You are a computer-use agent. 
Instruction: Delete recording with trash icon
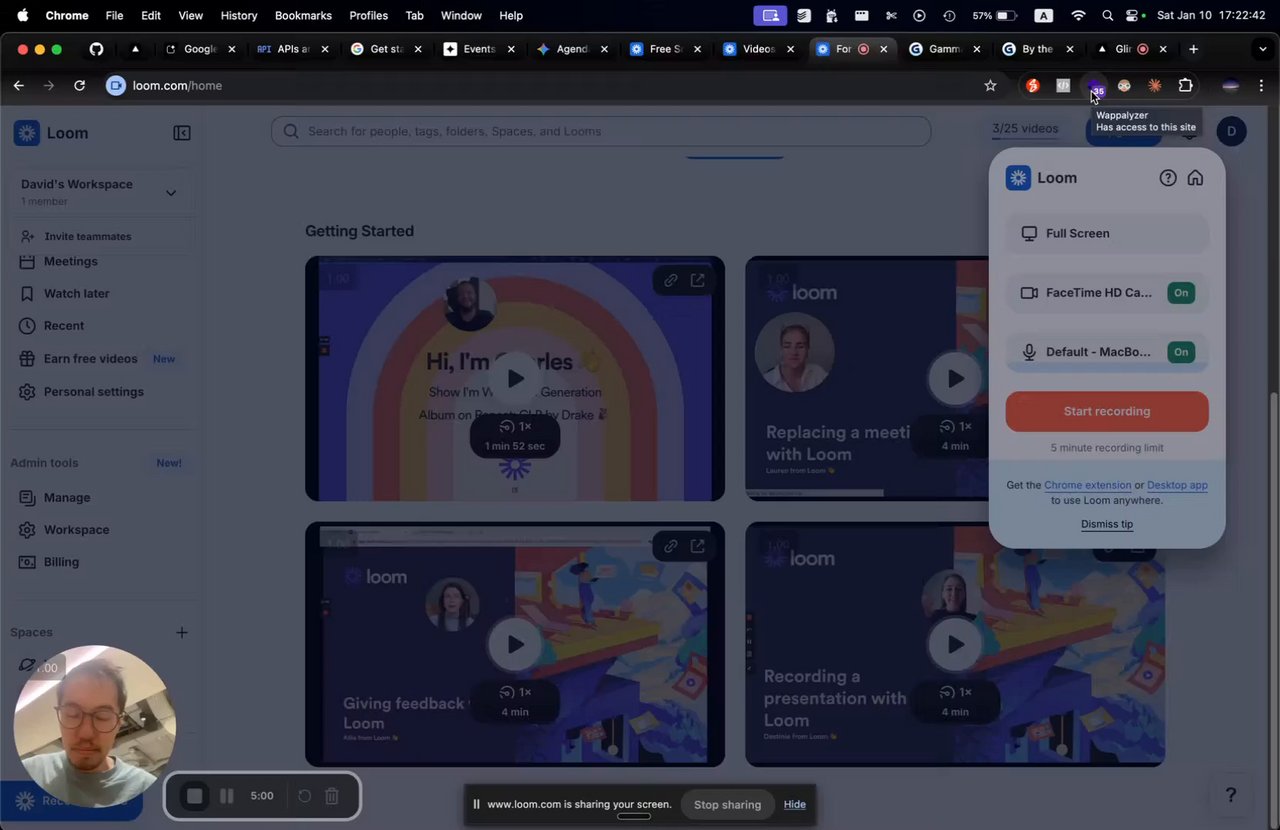coord(332,796)
